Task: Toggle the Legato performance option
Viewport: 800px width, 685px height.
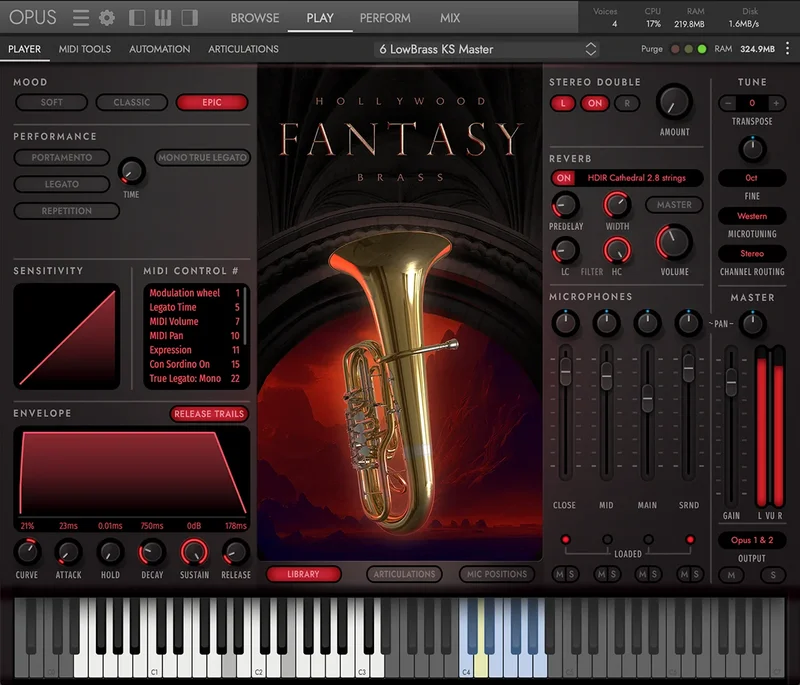Action: tap(62, 184)
